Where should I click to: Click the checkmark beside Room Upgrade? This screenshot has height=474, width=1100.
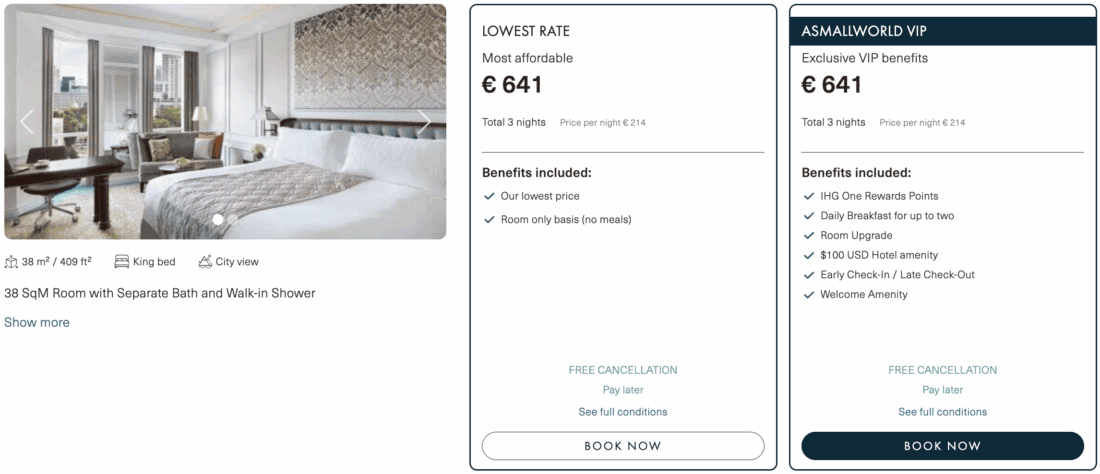[809, 236]
